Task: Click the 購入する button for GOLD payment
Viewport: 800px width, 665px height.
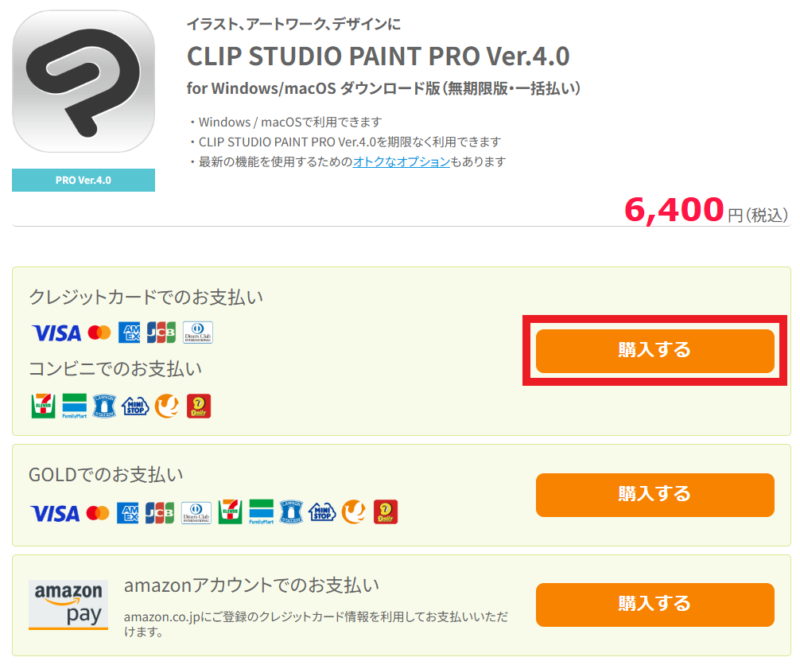Action: [655, 495]
